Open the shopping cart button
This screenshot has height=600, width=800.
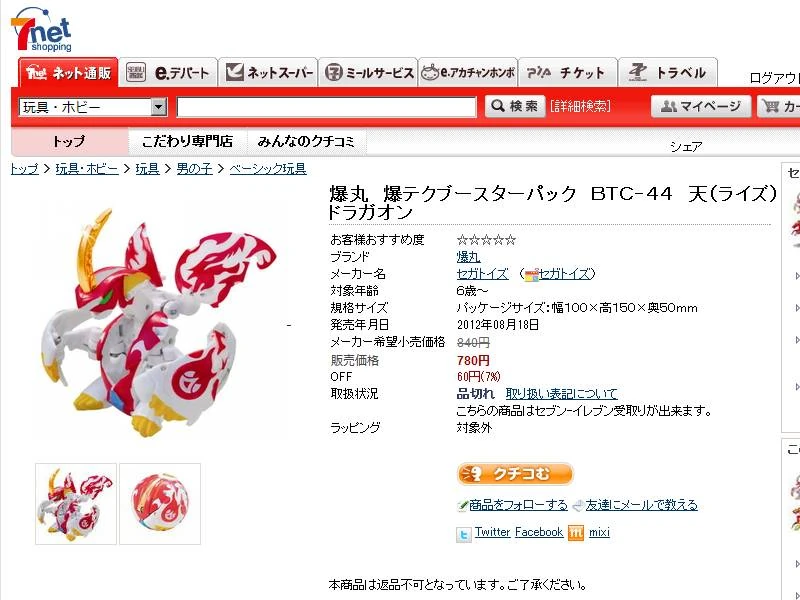(x=779, y=106)
